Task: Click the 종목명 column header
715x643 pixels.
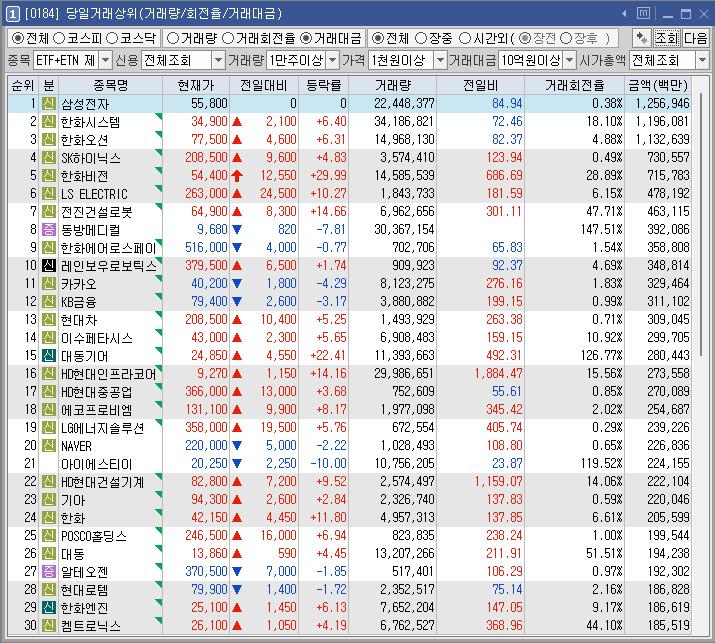Action: coord(110,85)
